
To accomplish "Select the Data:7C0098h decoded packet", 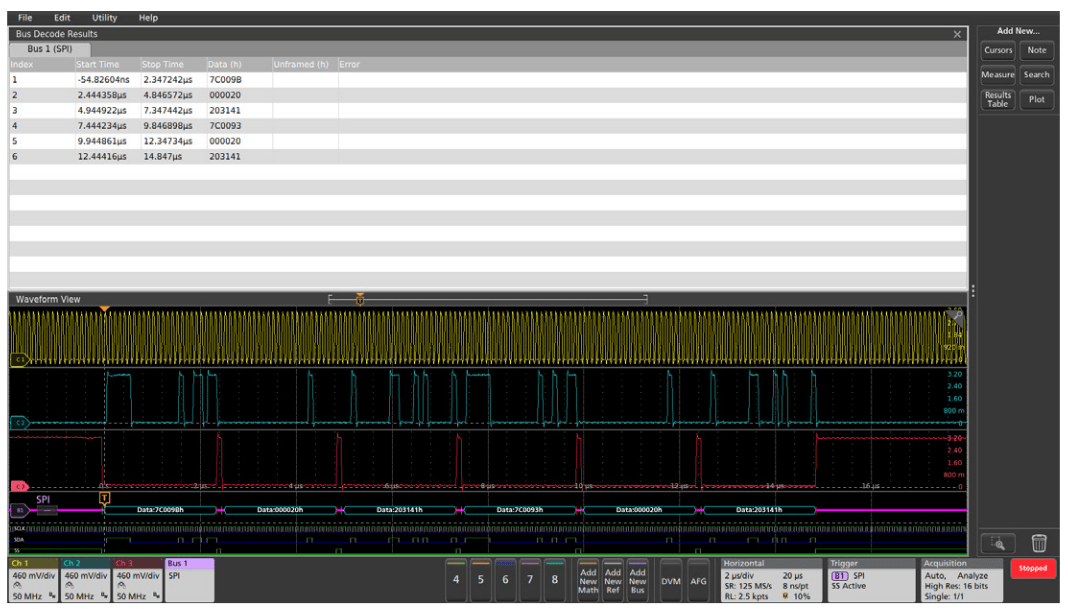I will 161,508.
